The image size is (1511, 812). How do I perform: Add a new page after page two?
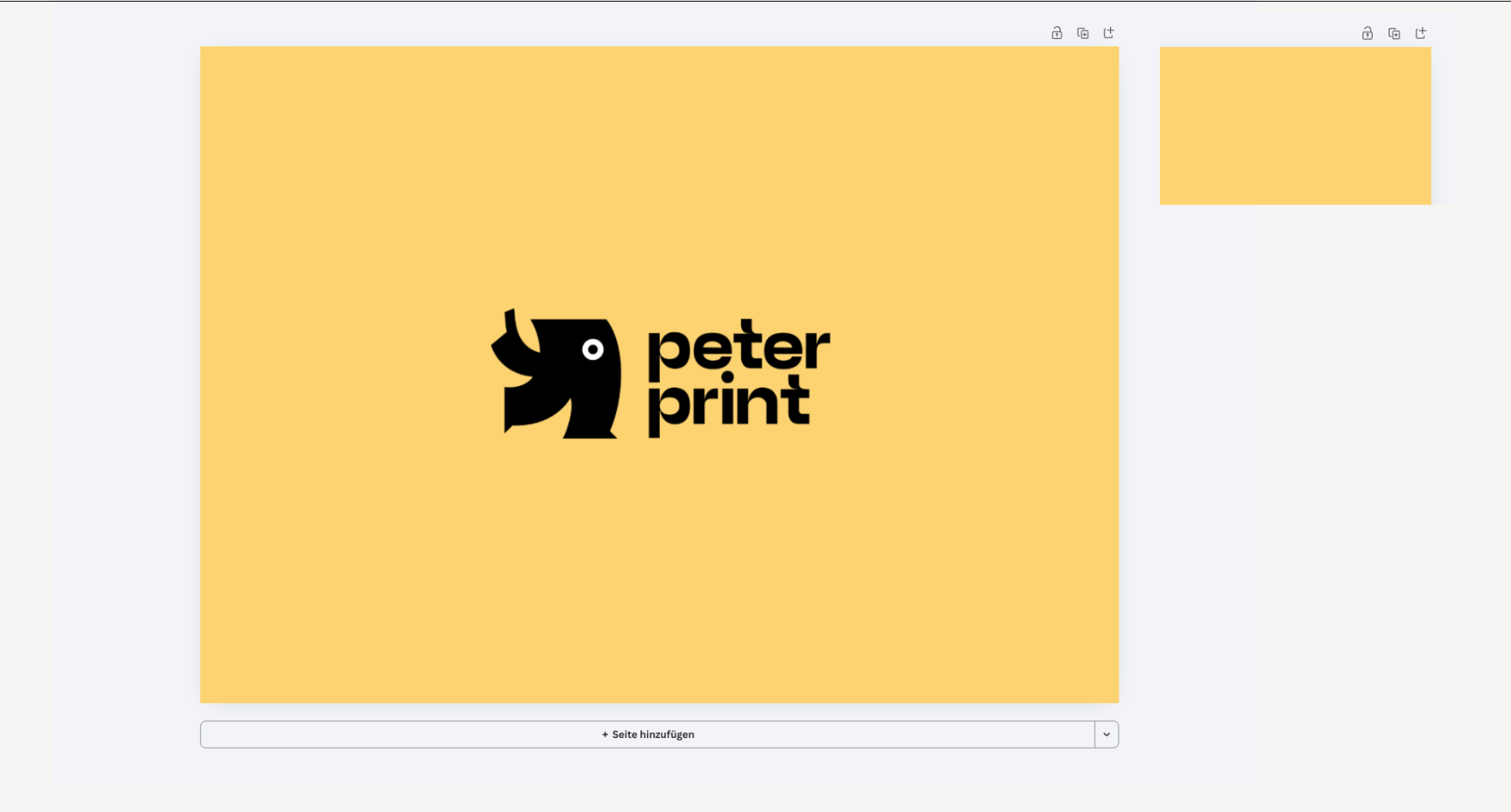1422,33
